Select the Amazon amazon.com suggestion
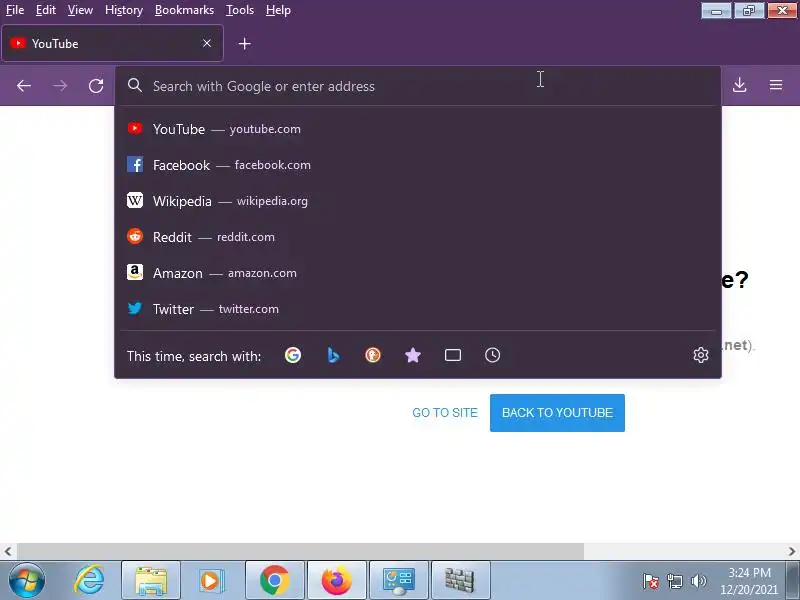Screen dimensions: 800x600 pos(418,273)
